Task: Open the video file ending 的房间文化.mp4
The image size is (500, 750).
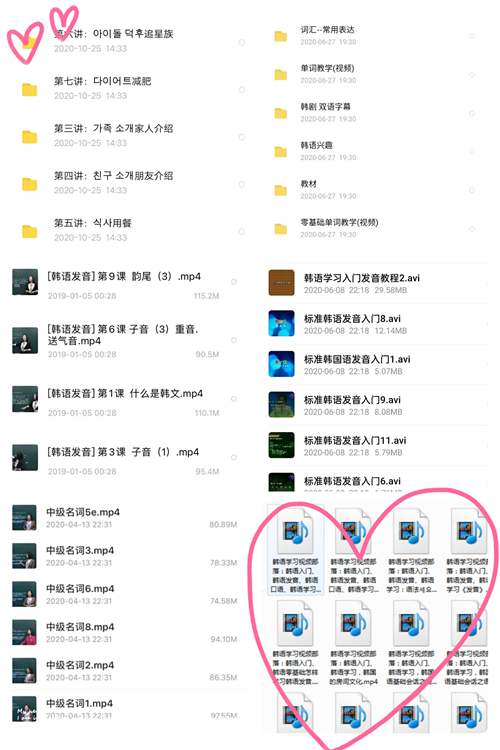Action: coord(353,643)
